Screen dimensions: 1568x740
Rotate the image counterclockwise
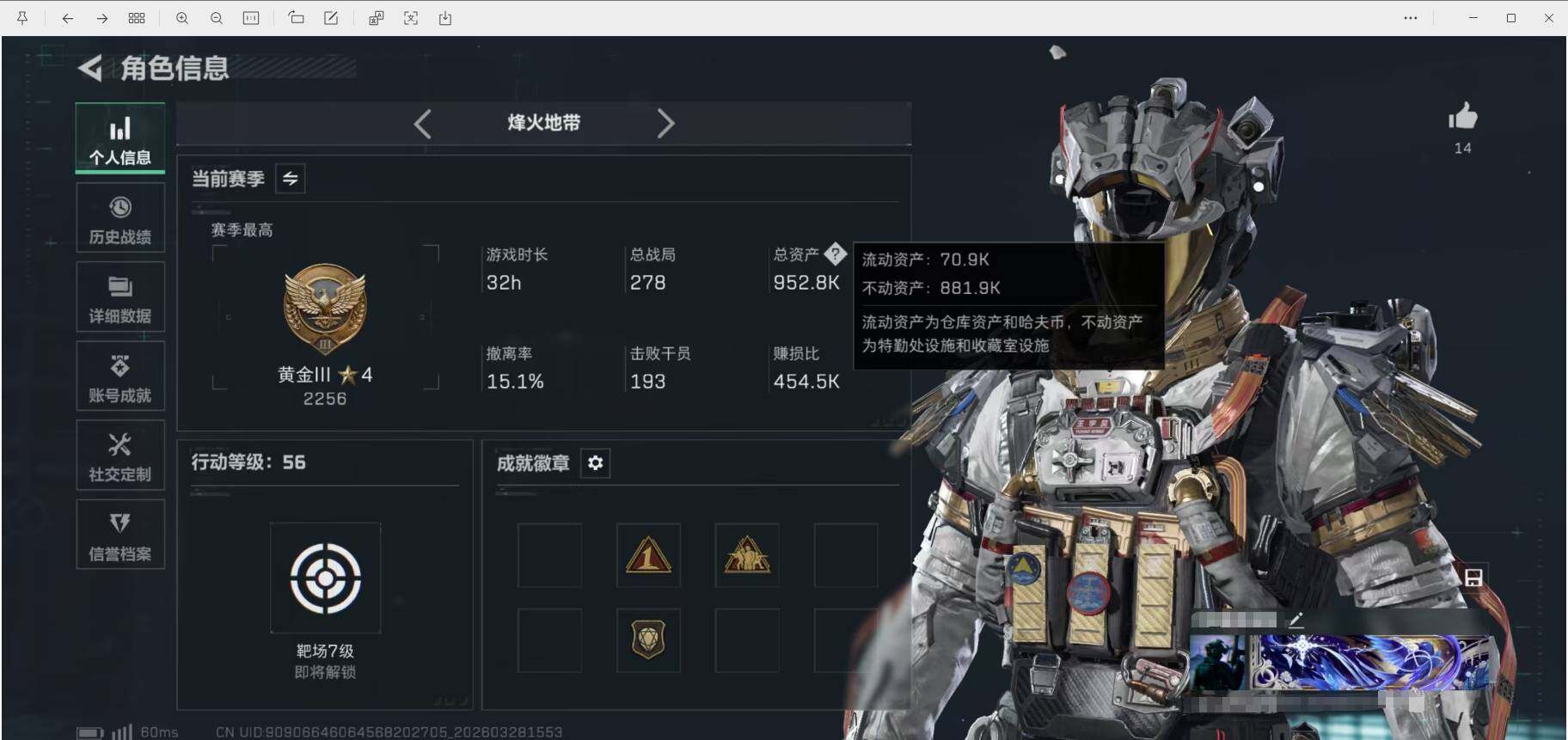coord(296,18)
